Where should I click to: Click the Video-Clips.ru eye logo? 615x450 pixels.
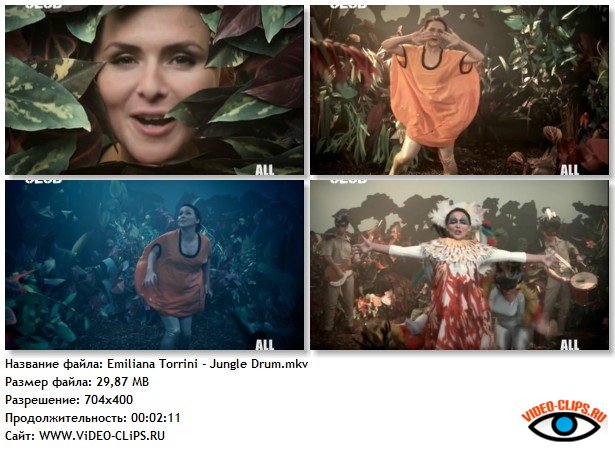coord(565,420)
